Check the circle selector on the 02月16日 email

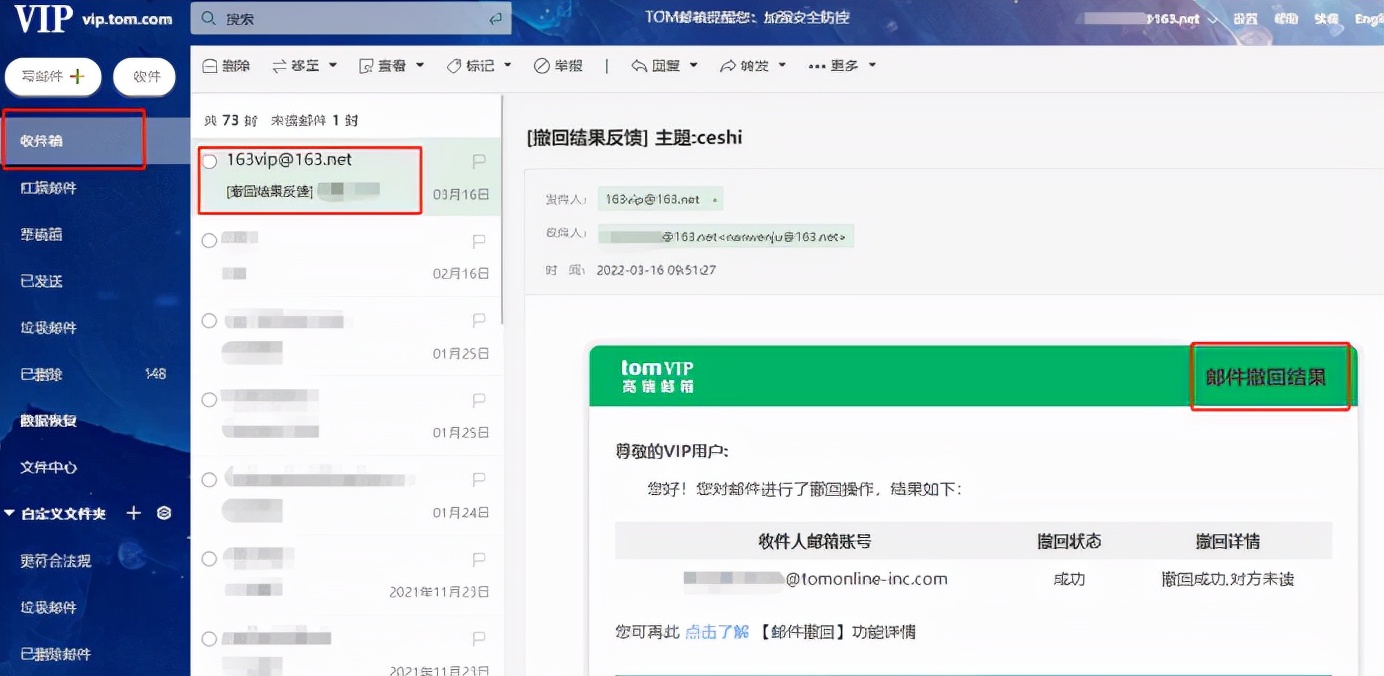point(209,239)
